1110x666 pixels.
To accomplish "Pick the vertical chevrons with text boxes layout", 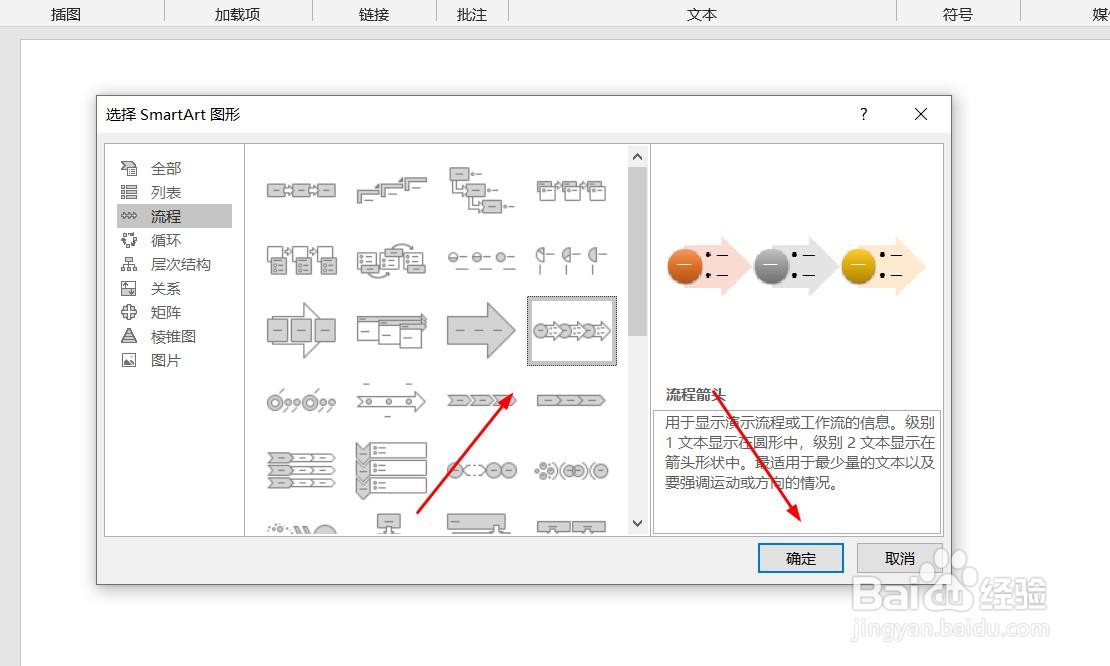I will pos(391,470).
